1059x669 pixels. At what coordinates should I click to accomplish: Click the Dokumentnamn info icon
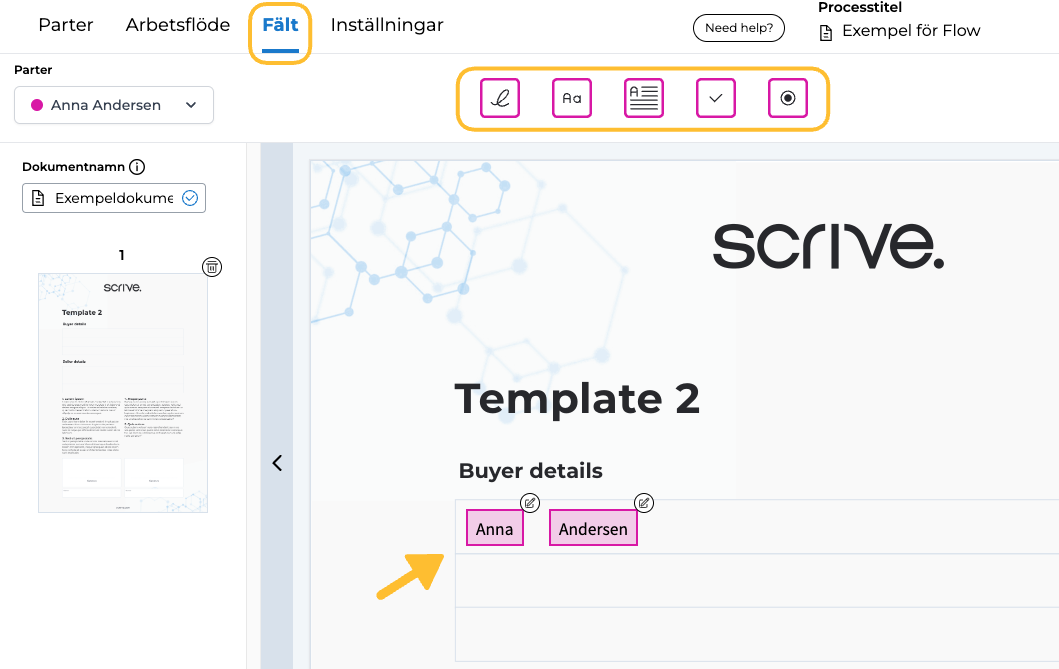pos(137,167)
